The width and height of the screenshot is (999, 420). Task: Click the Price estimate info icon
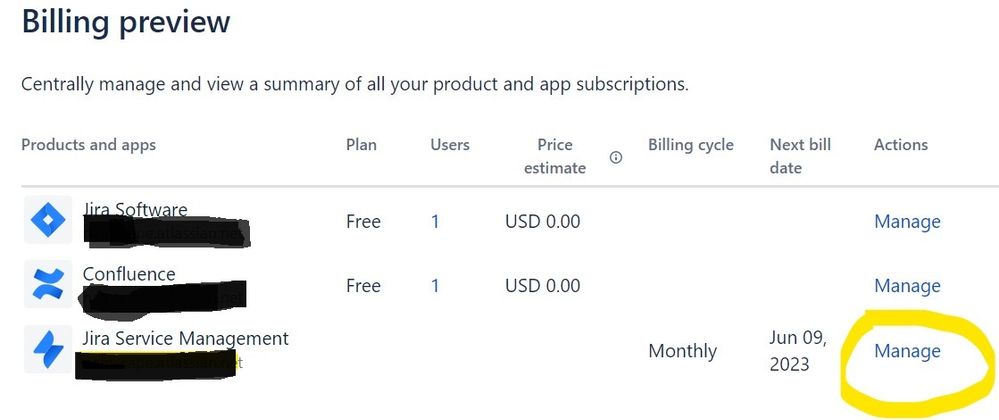616,157
